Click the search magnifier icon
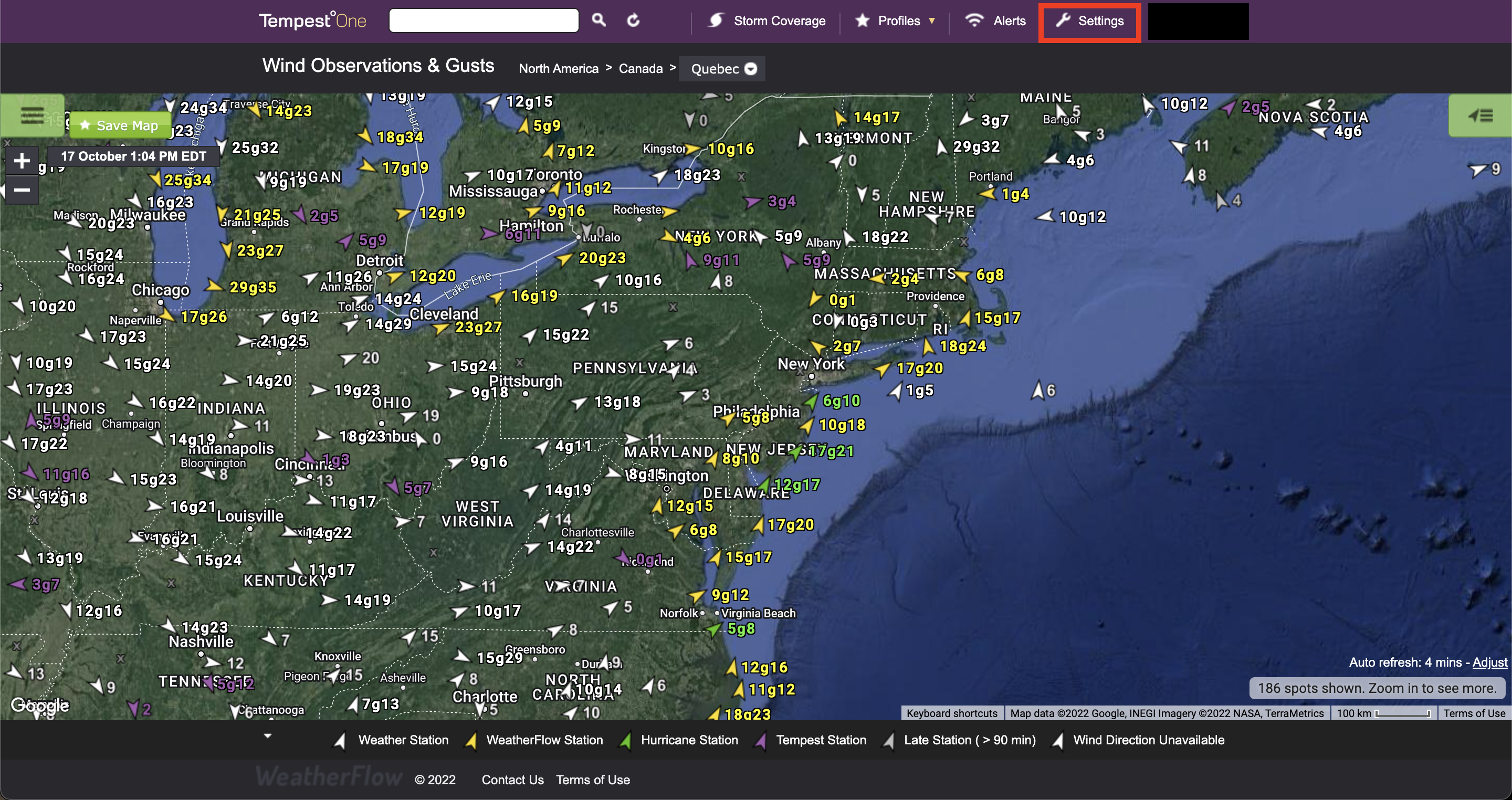The image size is (1512, 800). (x=598, y=20)
